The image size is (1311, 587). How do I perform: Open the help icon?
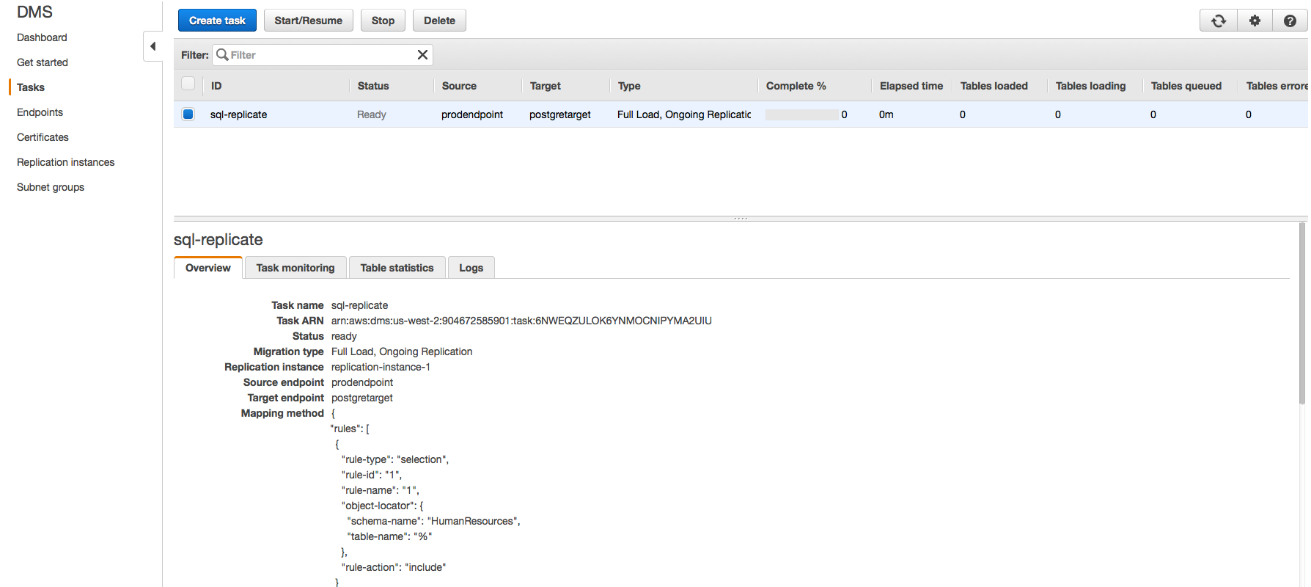(x=1290, y=19)
